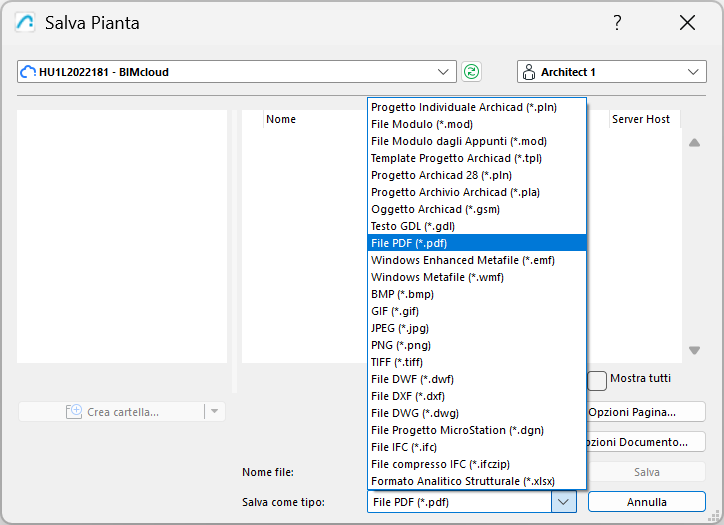
Task: Select Windows Metafile (*.wmf)
Action: 477,277
